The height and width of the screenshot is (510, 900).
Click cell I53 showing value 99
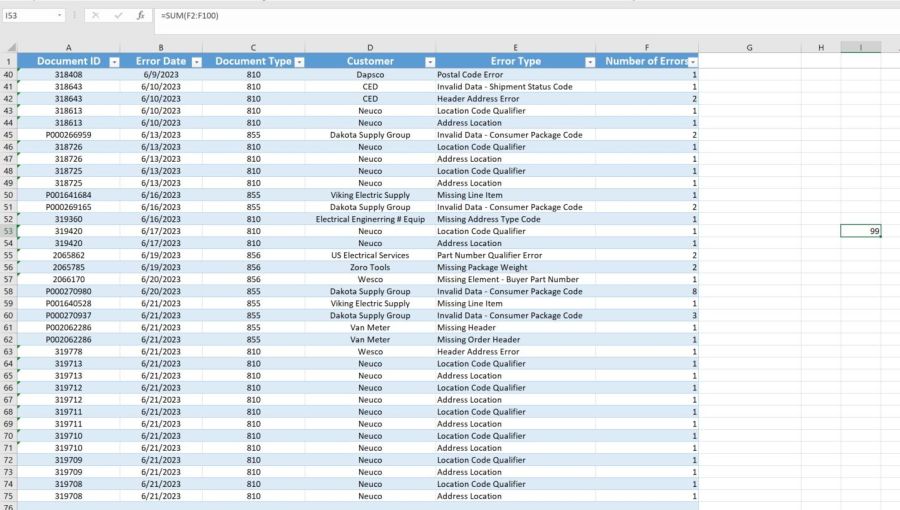[x=861, y=231]
